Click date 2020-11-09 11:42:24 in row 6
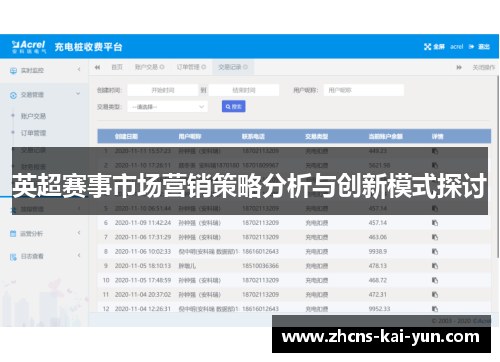 pyautogui.click(x=143, y=223)
